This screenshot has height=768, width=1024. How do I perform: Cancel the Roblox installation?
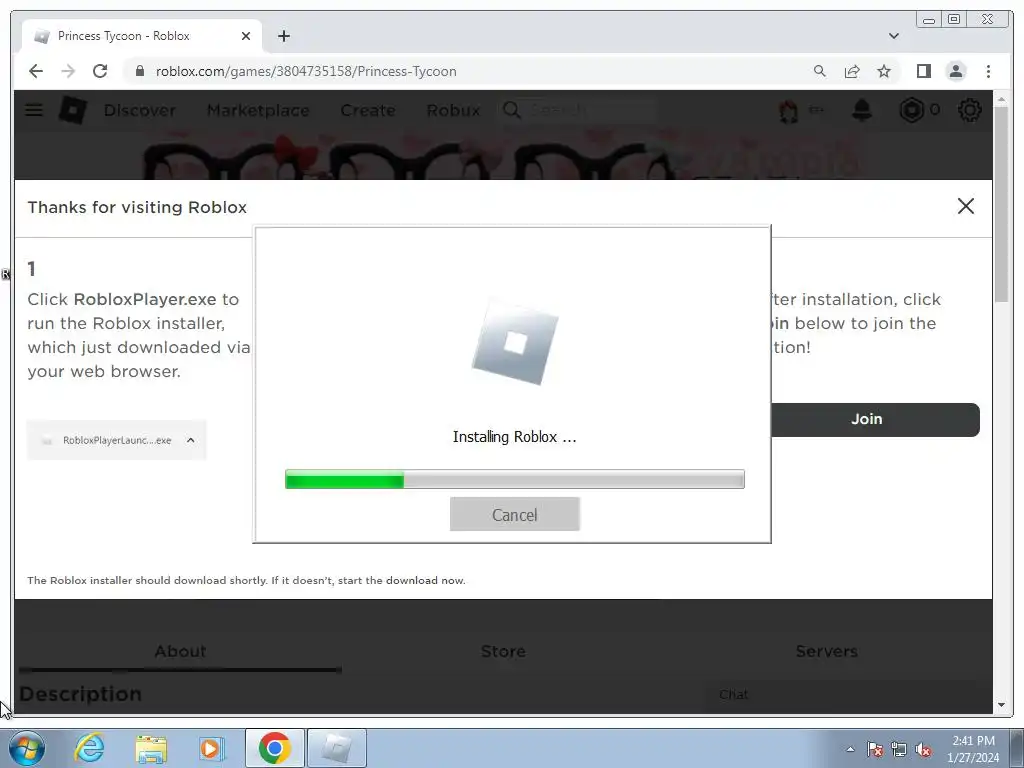point(515,515)
